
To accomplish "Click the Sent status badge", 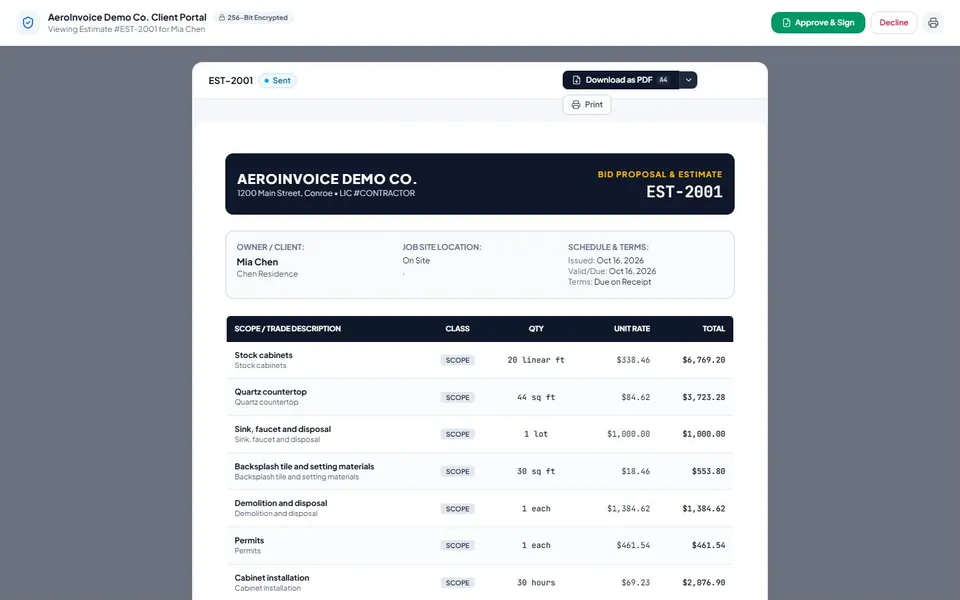I will [x=277, y=81].
